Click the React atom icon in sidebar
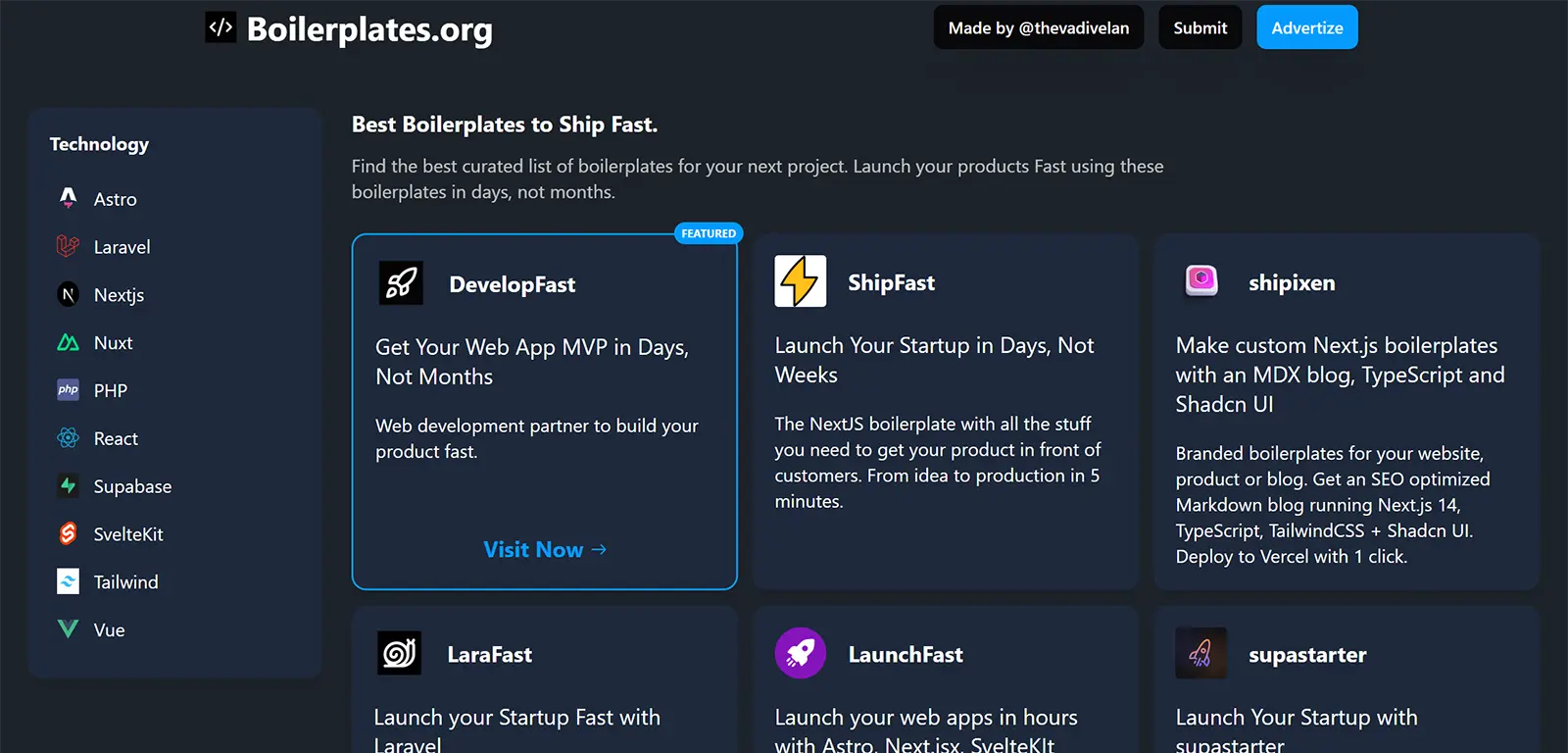This screenshot has height=753, width=1568. tap(68, 438)
